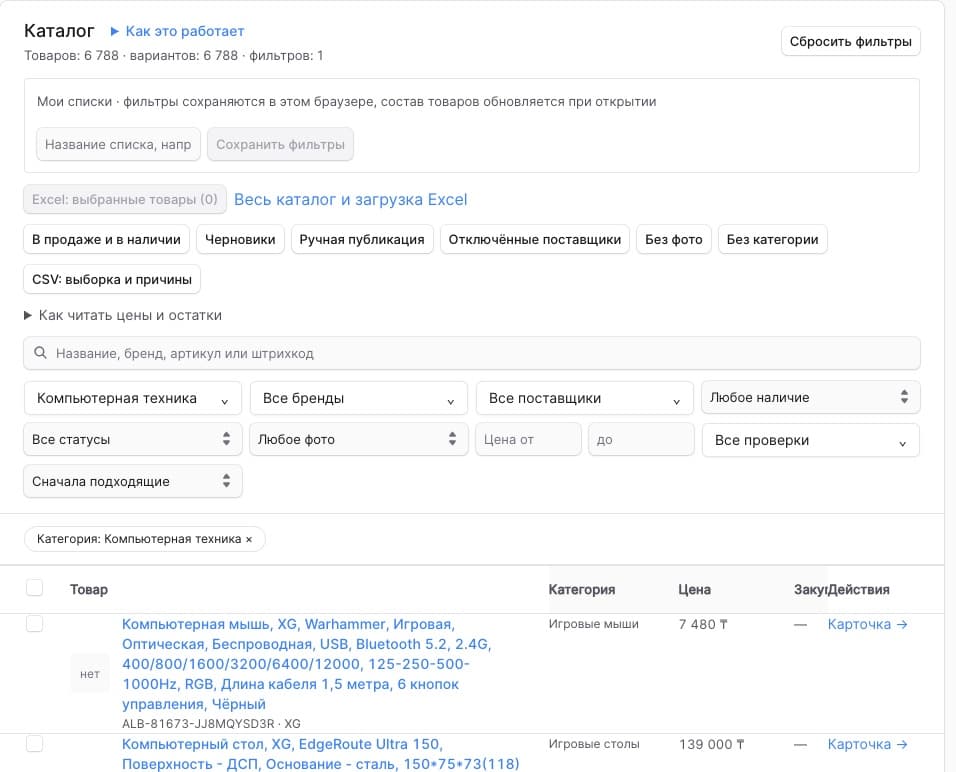Open the "Все статусы" dropdown
The image size is (956, 772).
point(133,440)
